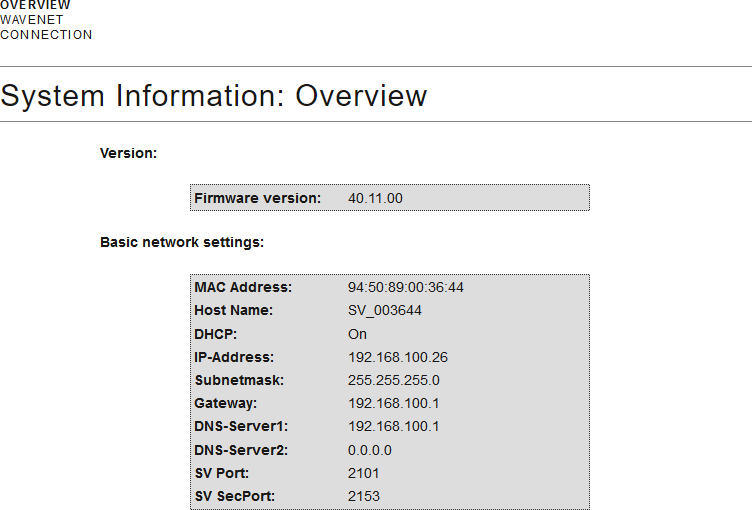The image size is (752, 510).
Task: Go to the WAVENET page link
Action: pyautogui.click(x=32, y=20)
